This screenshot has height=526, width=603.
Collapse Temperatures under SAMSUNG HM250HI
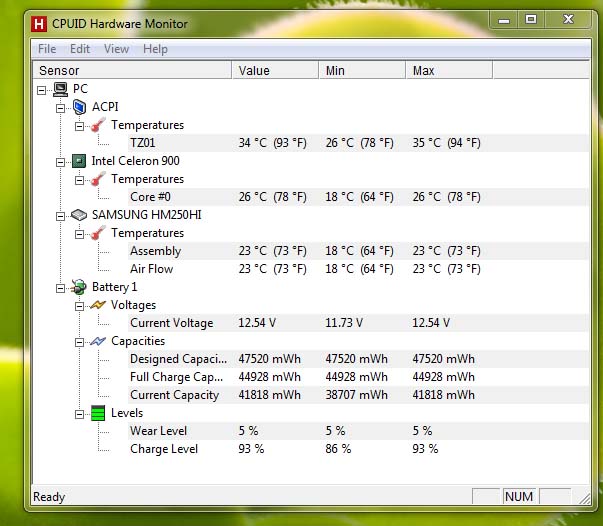(79, 235)
